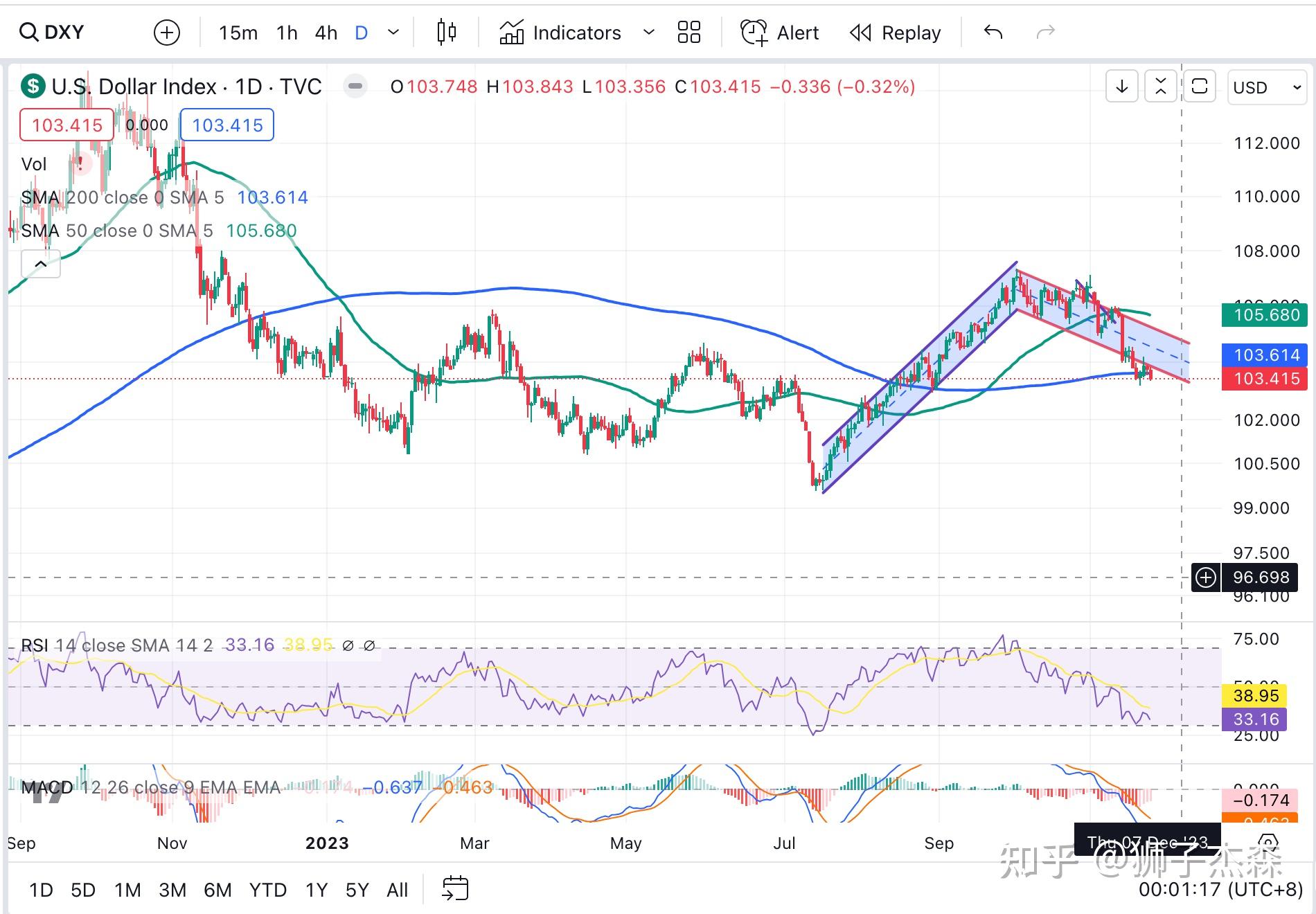This screenshot has height=914, width=1316.
Task: Click the Vol indicator warning icon
Action: [x=80, y=164]
